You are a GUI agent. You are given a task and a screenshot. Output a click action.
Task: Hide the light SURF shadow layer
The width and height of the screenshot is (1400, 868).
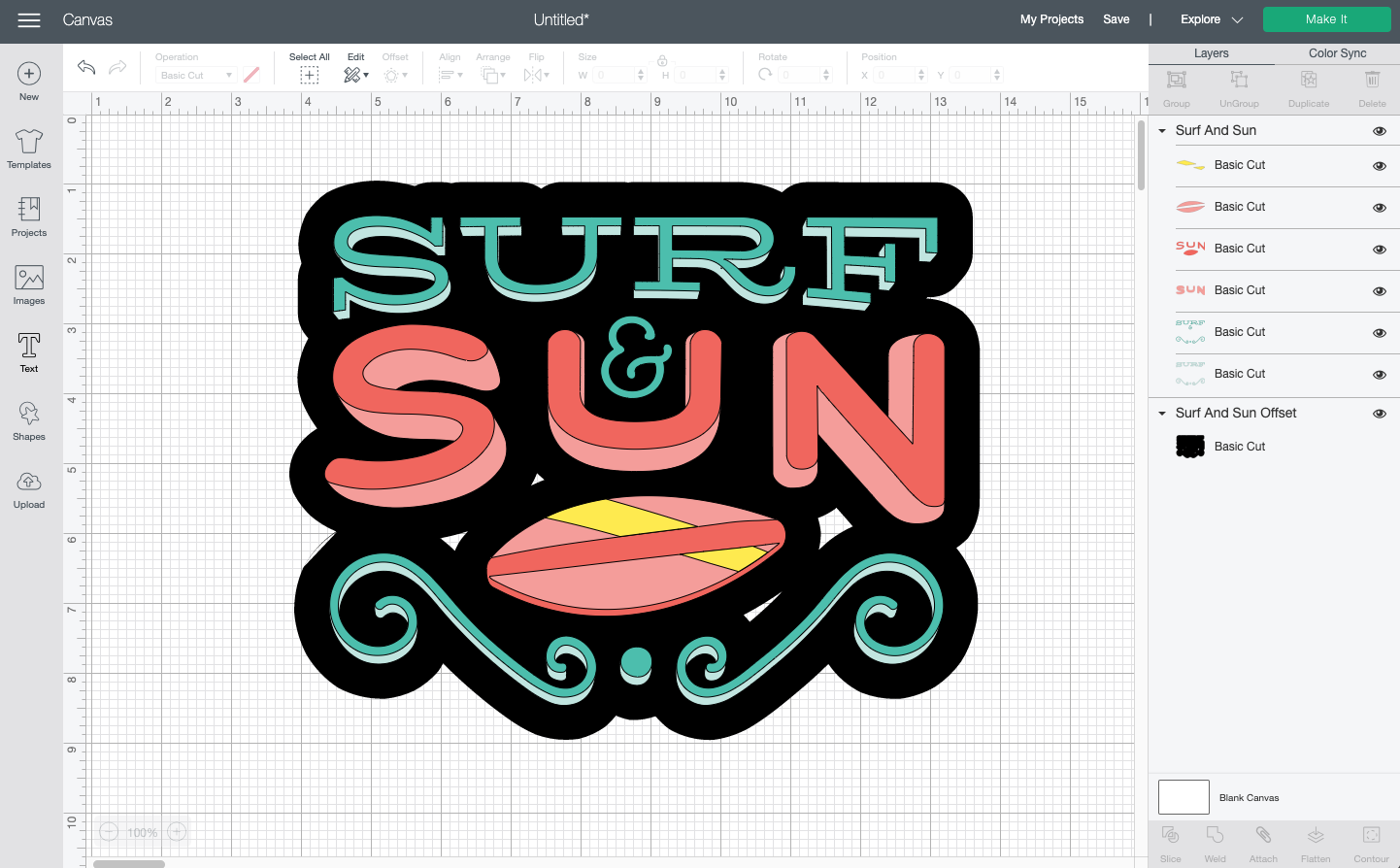pos(1379,375)
